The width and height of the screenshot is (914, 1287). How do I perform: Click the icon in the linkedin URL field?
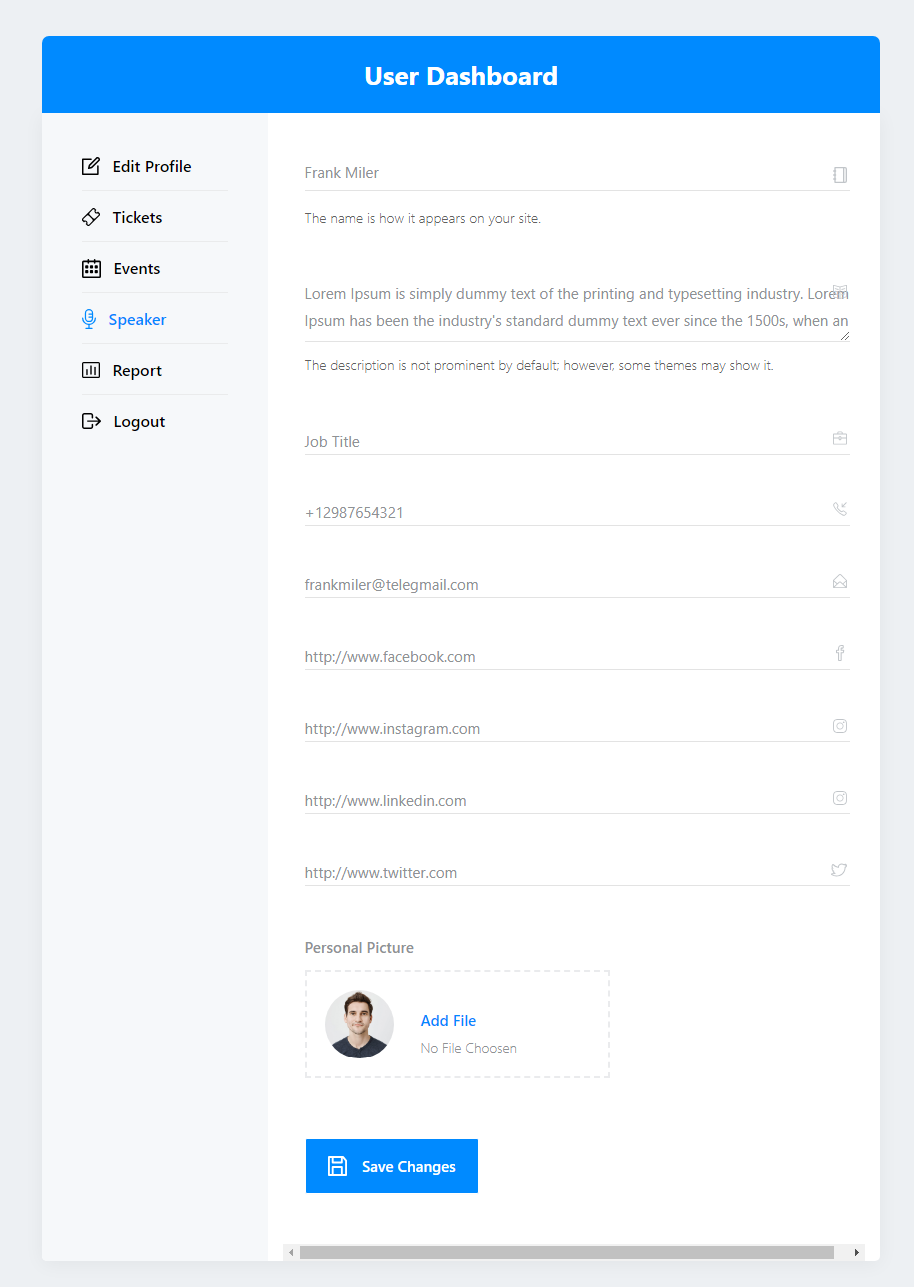(840, 798)
